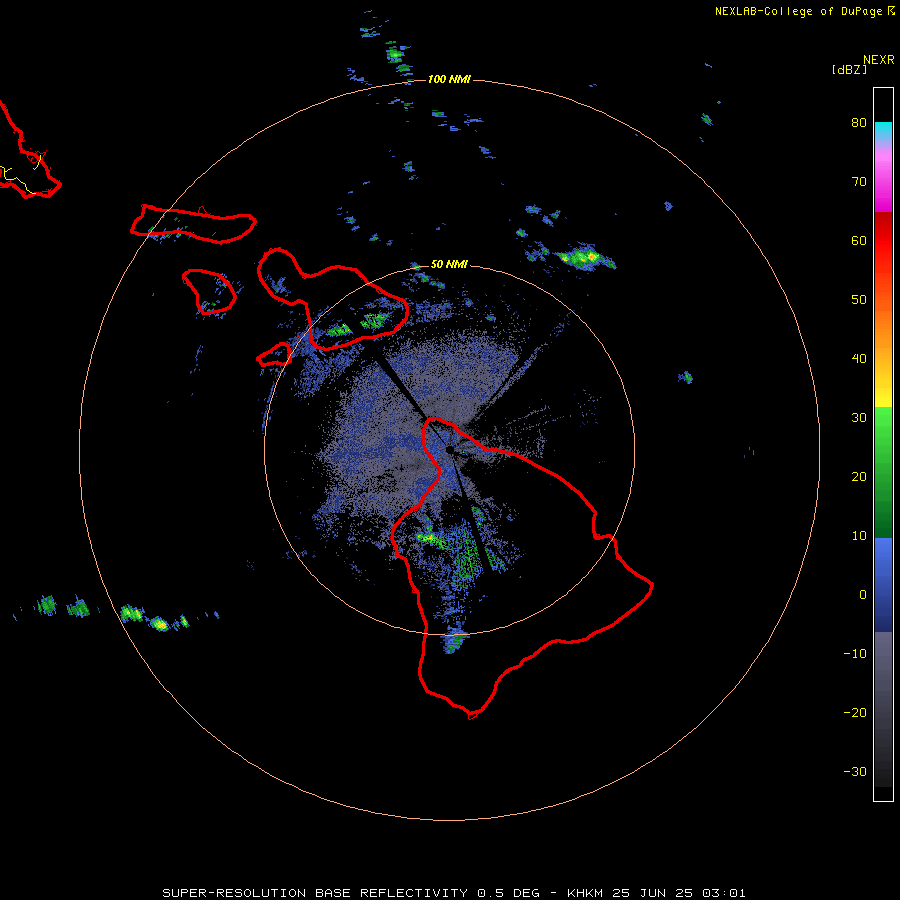This screenshot has width=900, height=900.
Task: Click the -10 value on the dBZ scale
Action: coord(855,654)
